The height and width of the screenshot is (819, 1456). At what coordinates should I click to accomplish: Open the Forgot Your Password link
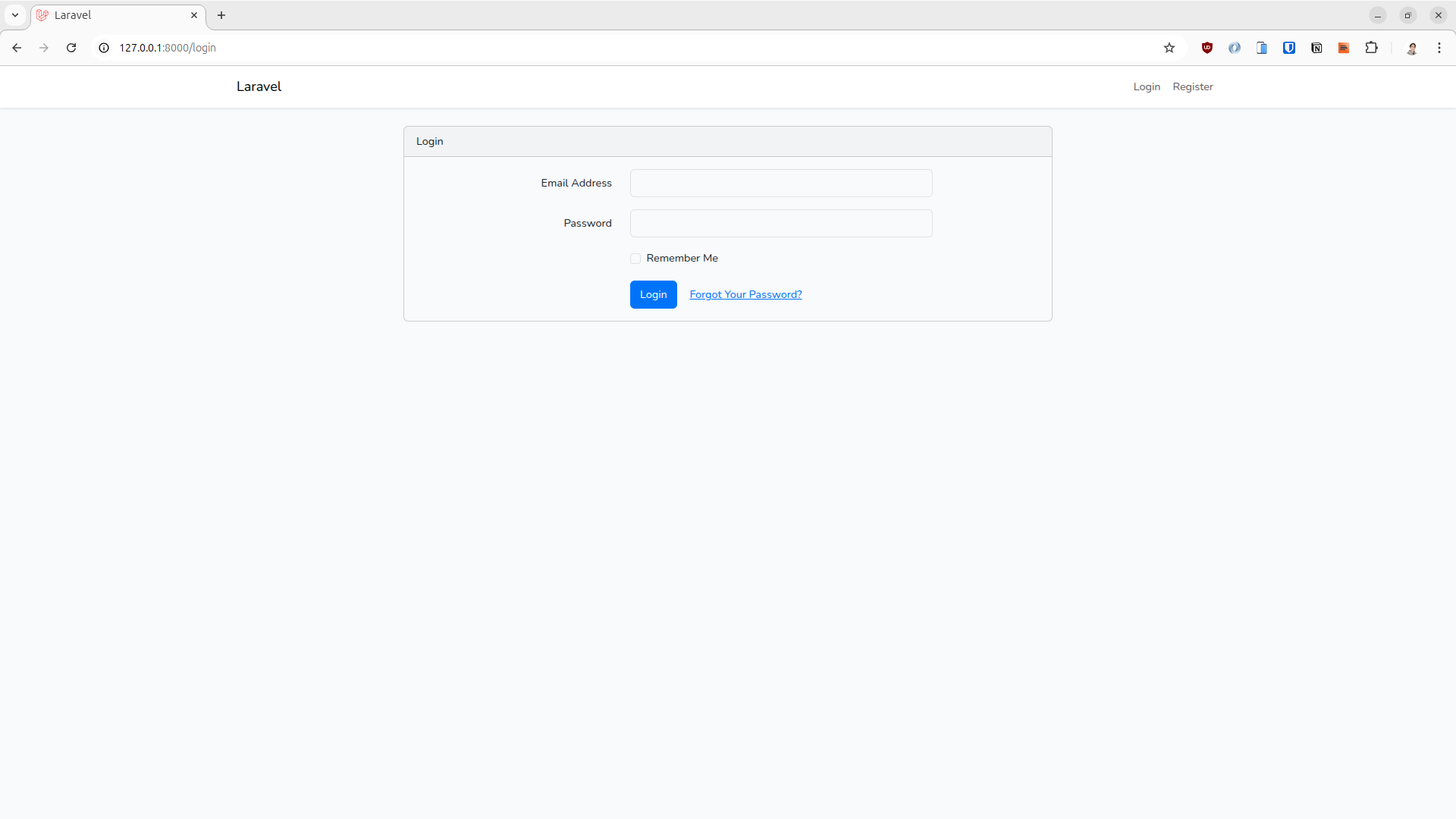(x=745, y=294)
